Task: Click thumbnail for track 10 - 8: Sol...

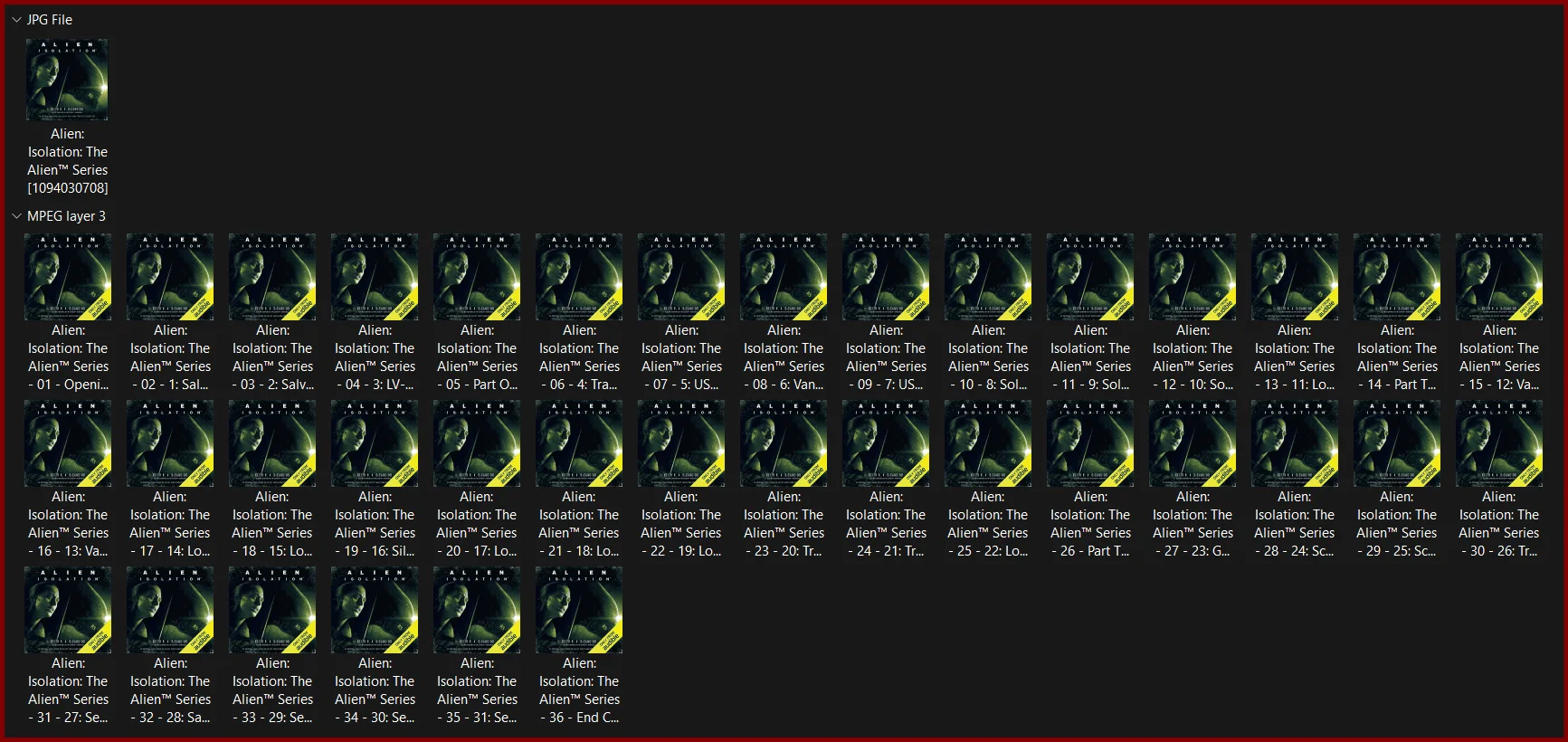Action: click(988, 276)
